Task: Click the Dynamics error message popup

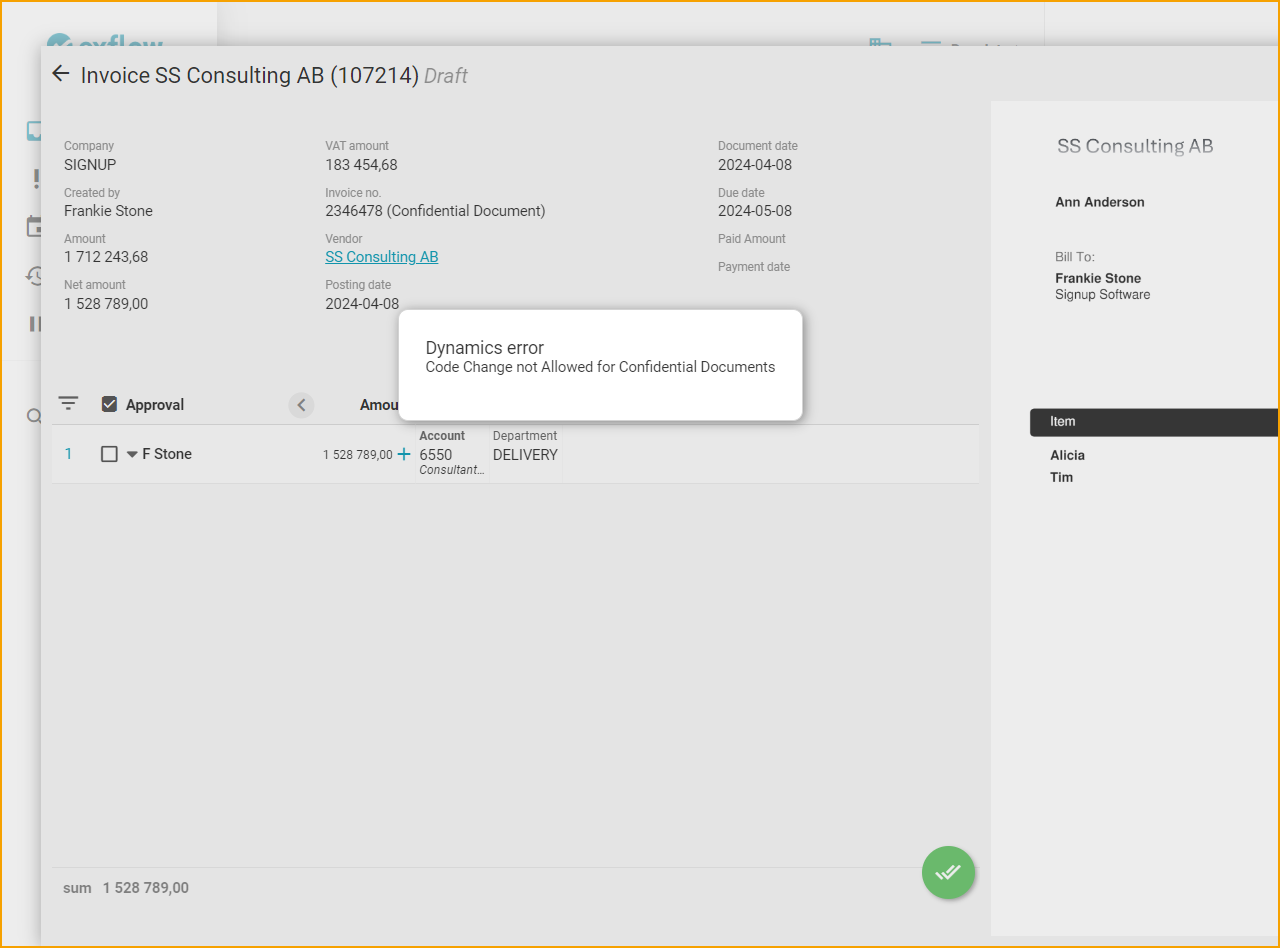Action: click(600, 365)
